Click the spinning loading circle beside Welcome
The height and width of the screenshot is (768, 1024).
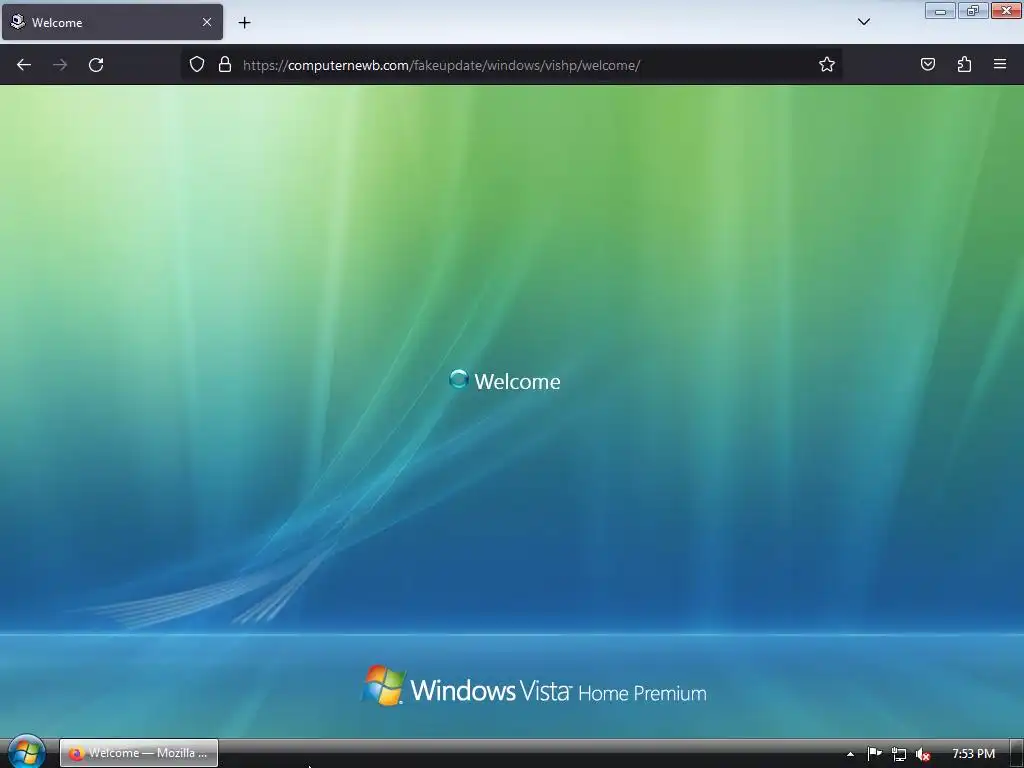pyautogui.click(x=459, y=379)
